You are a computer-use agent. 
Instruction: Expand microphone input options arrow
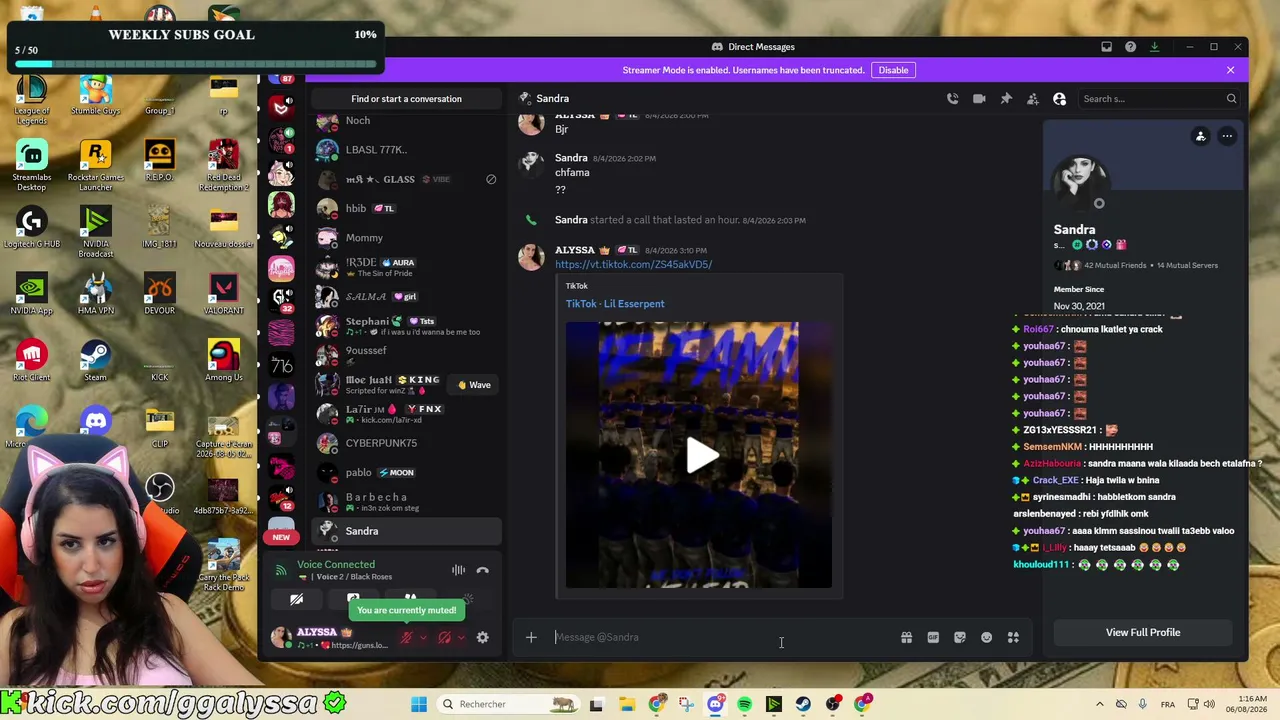coord(423,637)
